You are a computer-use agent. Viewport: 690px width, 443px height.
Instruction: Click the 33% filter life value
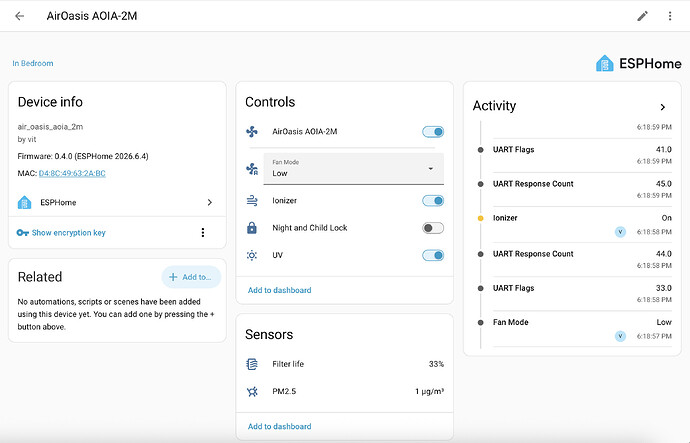pyautogui.click(x=436, y=364)
